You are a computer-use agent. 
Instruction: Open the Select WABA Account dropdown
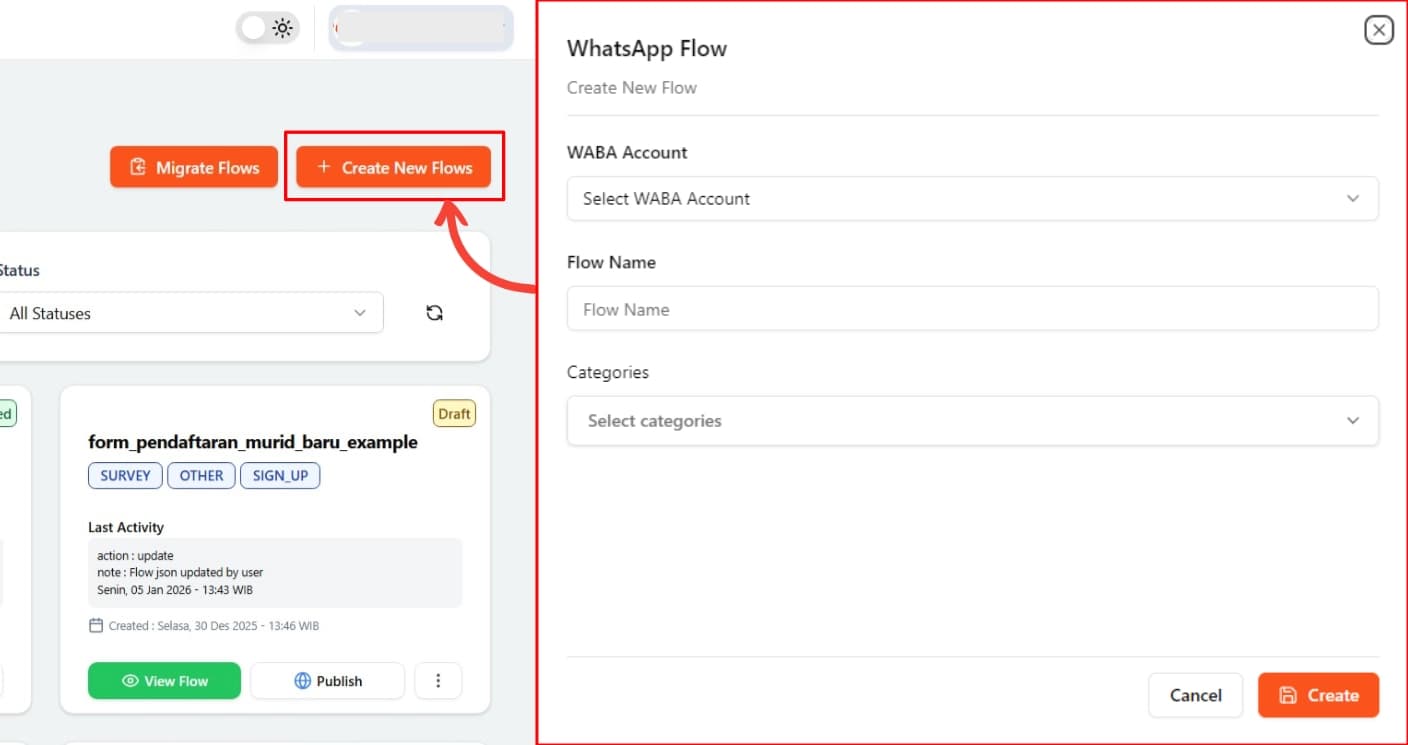(x=971, y=199)
